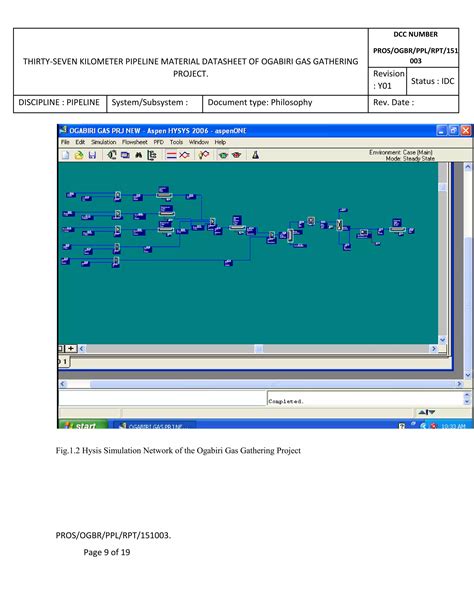Click the red shield system tray icon
The height and width of the screenshot is (613, 474).
click(x=433, y=426)
